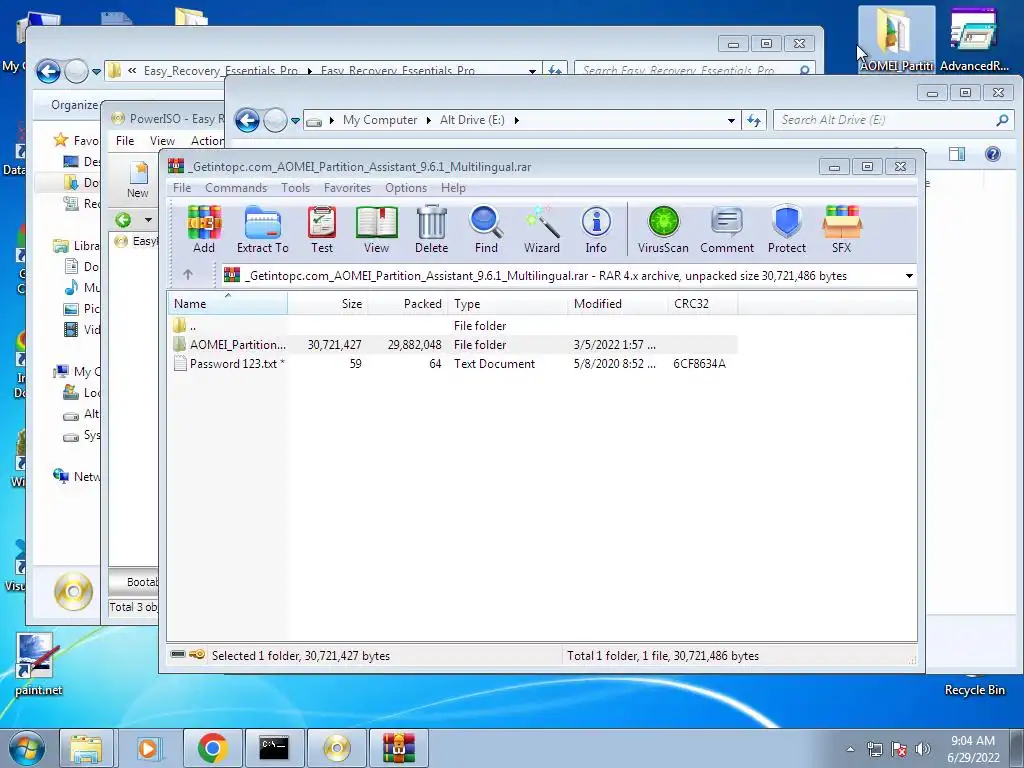Open PowerISO back button dropdown arrow
The width and height of the screenshot is (1024, 768).
click(x=148, y=220)
